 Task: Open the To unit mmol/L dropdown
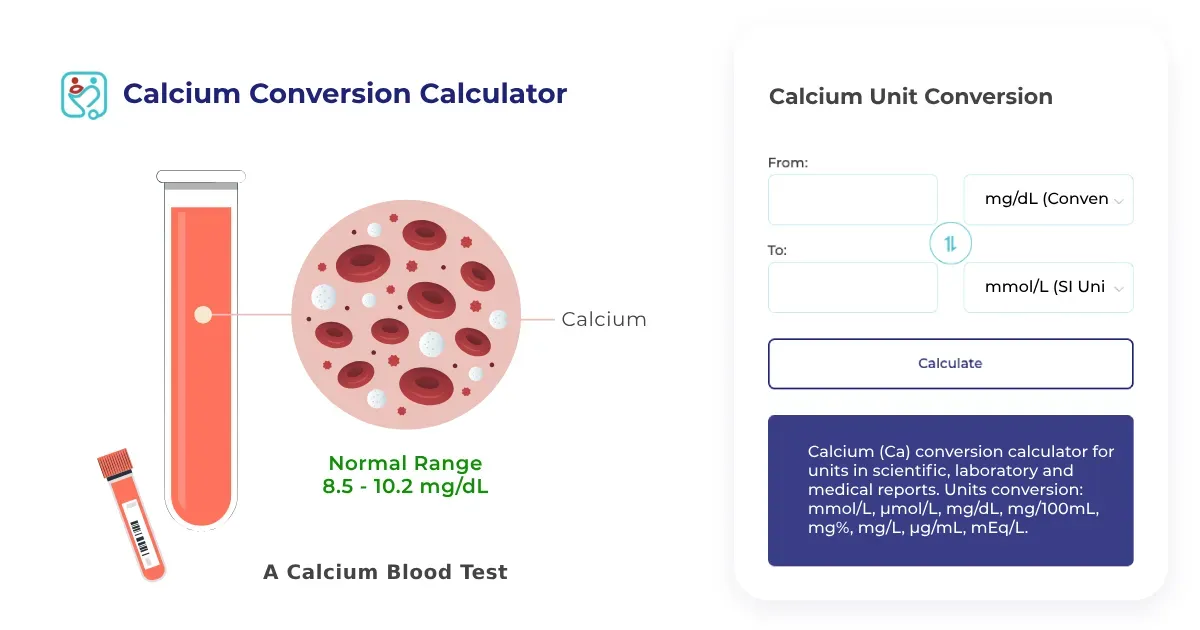pos(1046,287)
